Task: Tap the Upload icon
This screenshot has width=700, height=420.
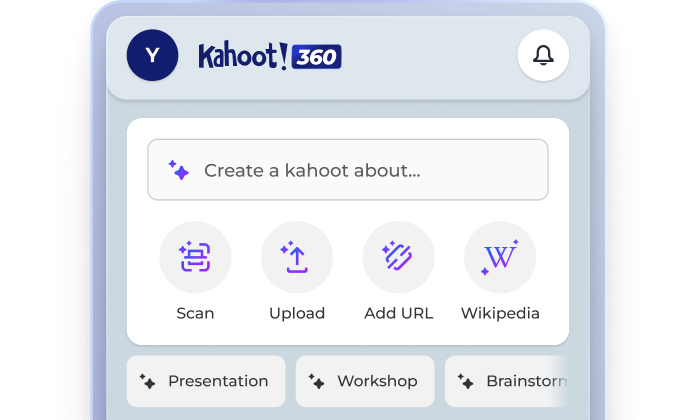Action: (x=297, y=257)
